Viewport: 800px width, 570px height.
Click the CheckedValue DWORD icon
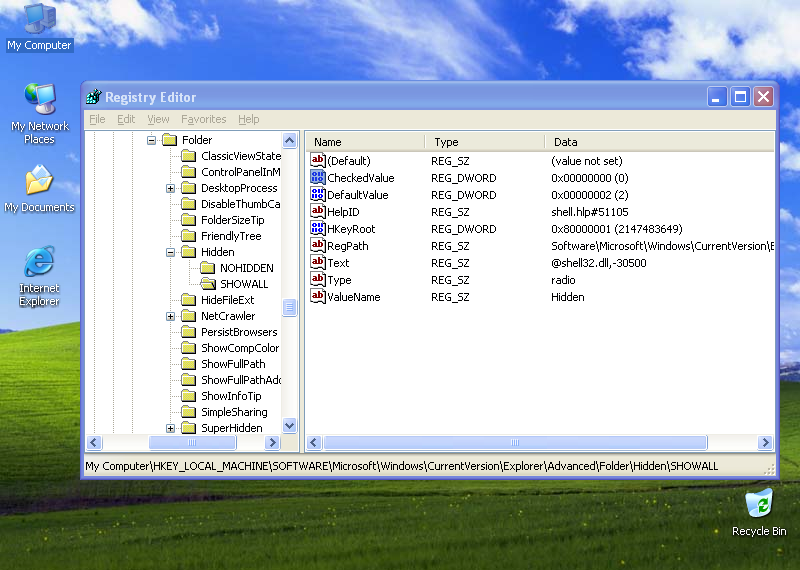click(317, 177)
